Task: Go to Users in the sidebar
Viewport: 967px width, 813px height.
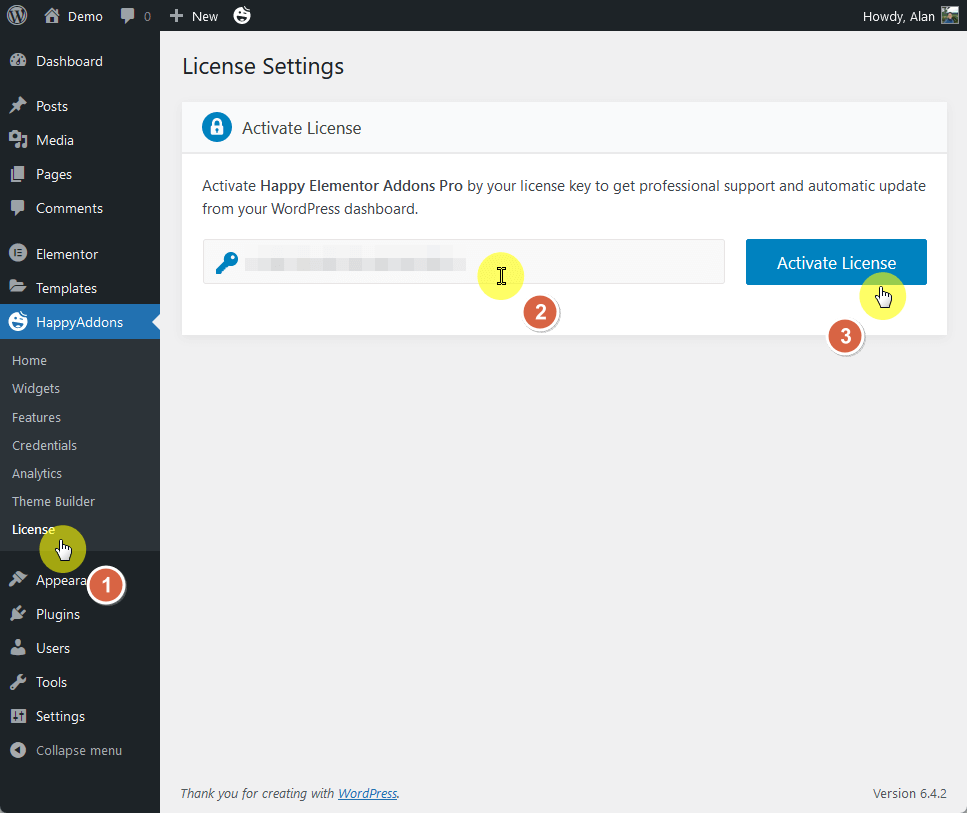Action: click(x=52, y=648)
